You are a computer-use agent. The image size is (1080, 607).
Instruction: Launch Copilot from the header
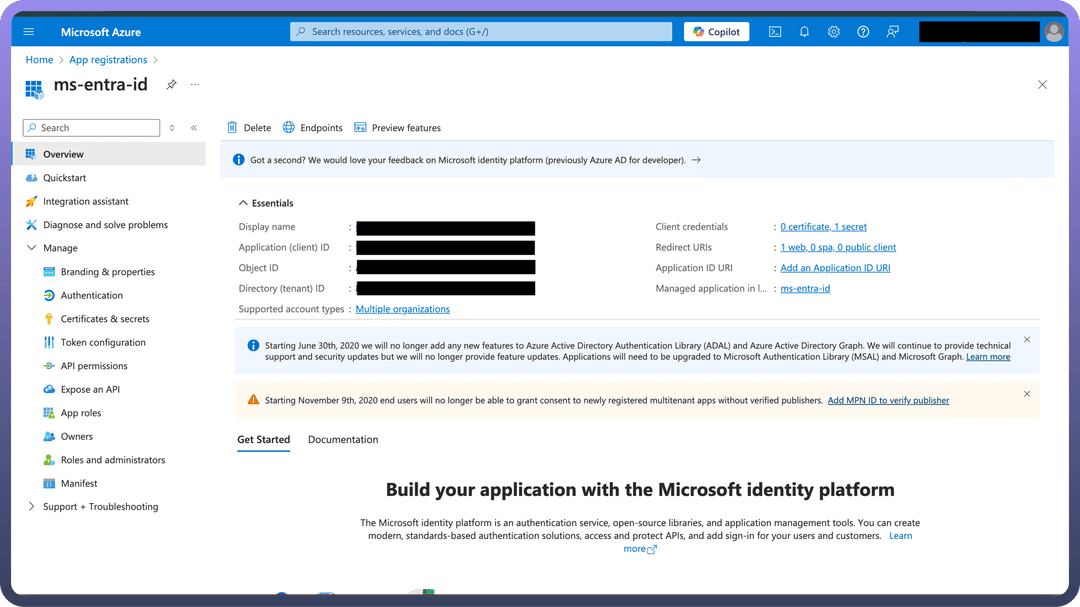[716, 32]
